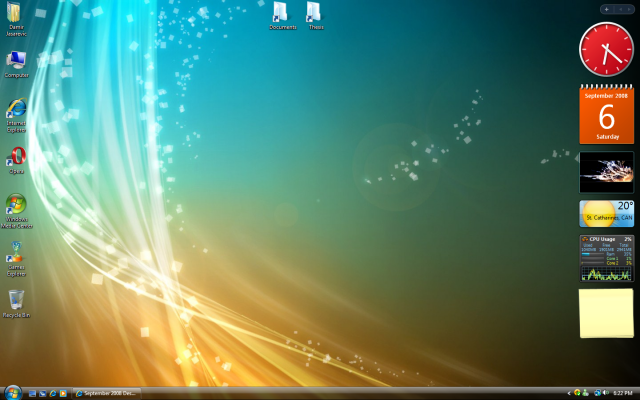Select the Documents folder shortcut
640x400 pixels.
pyautogui.click(x=282, y=16)
